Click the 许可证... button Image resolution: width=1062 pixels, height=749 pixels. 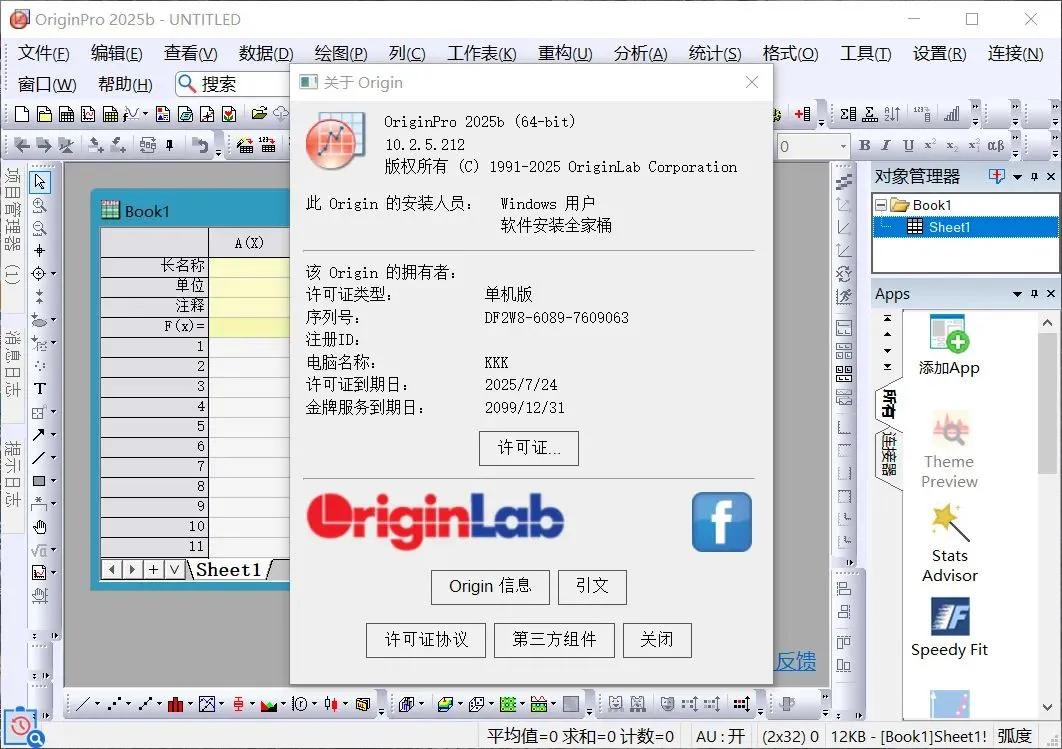[x=528, y=448]
